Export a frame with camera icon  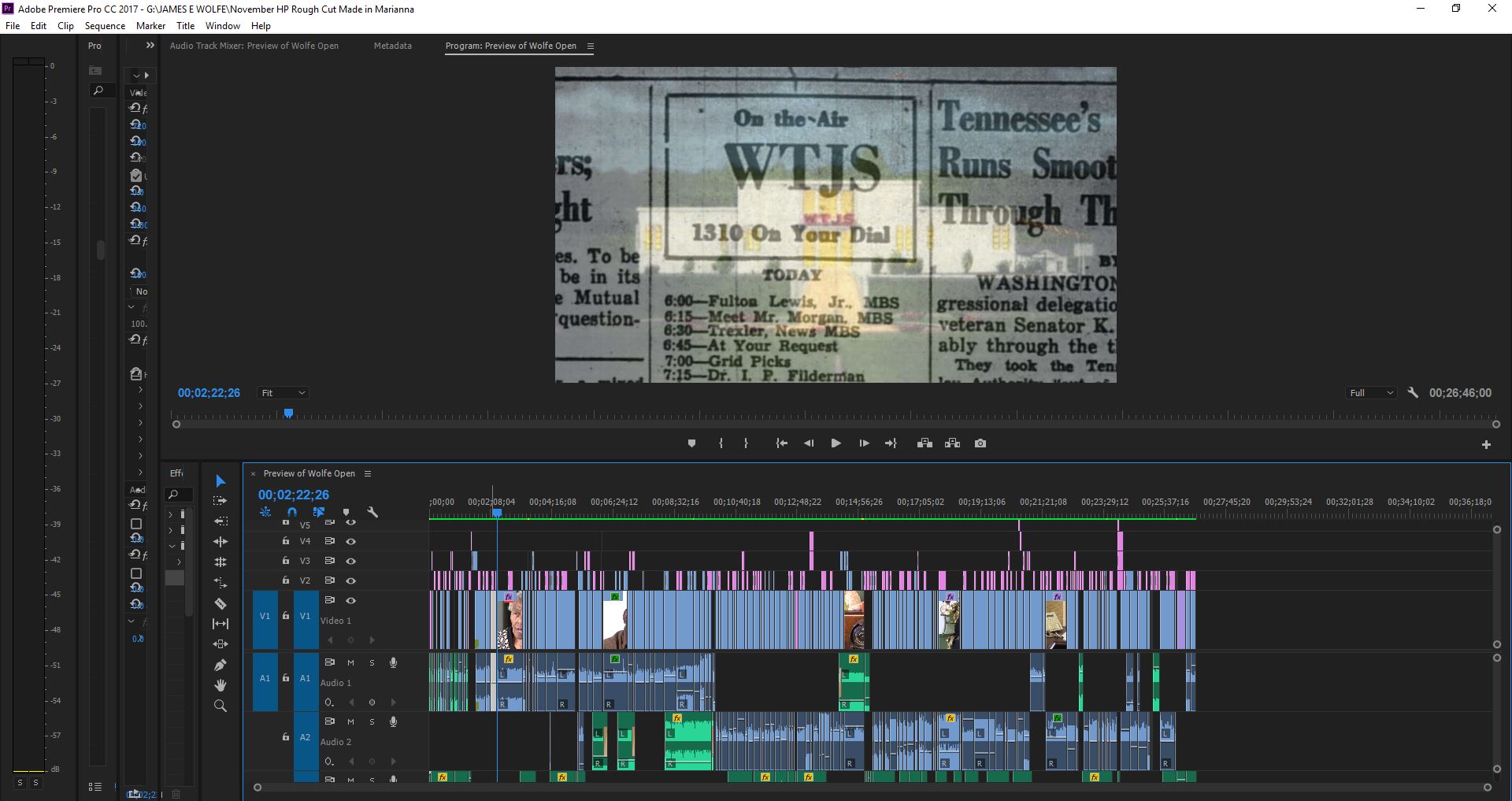click(x=980, y=443)
